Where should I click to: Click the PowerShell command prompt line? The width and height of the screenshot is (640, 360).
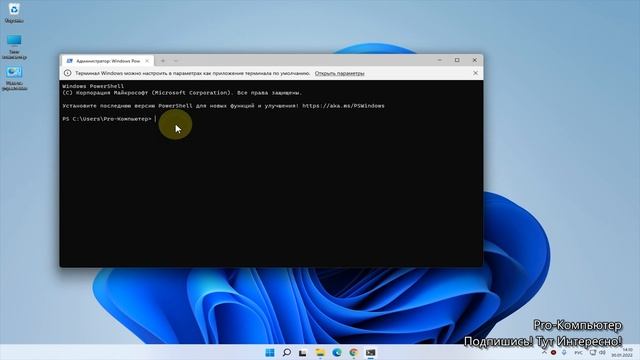[109, 119]
